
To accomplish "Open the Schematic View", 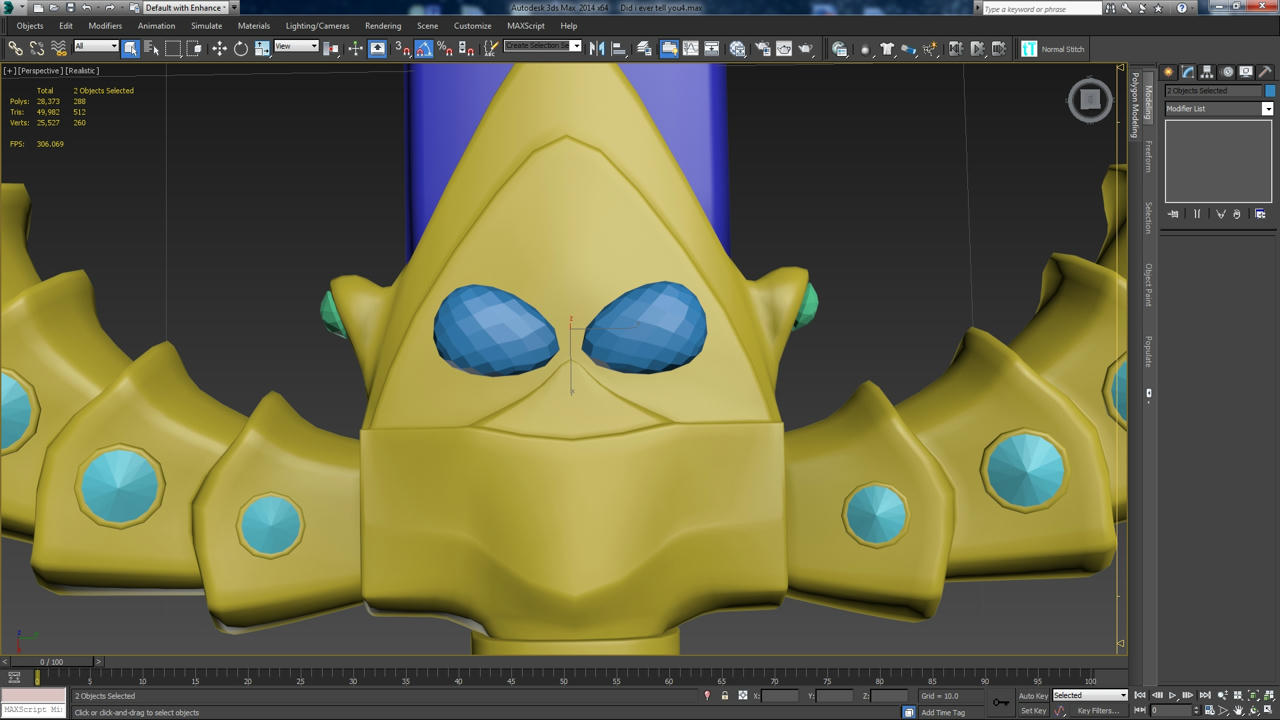I will [712, 48].
